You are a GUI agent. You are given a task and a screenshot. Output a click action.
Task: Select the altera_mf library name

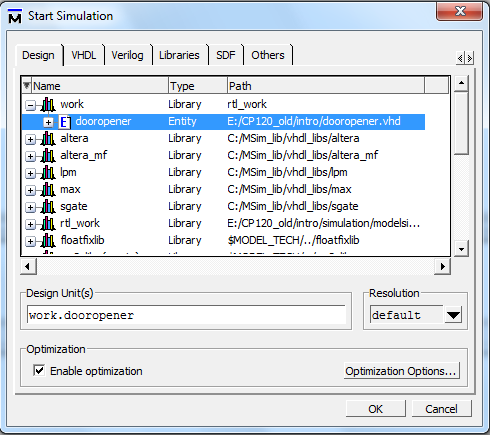(84, 155)
